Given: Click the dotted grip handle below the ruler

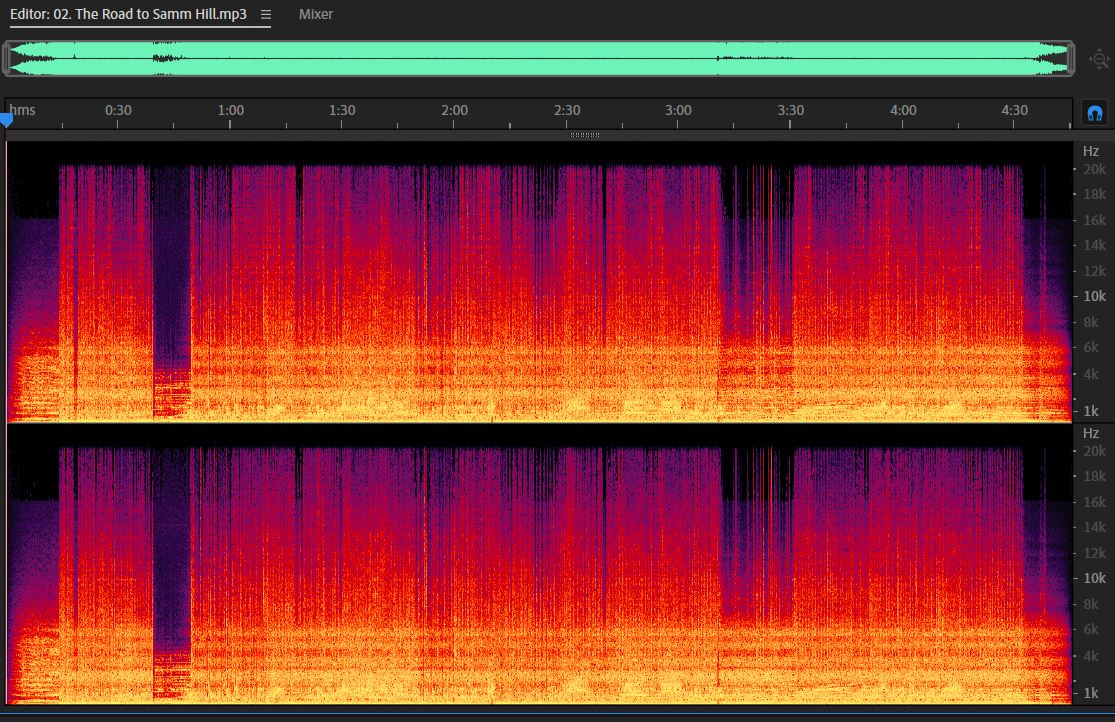Looking at the screenshot, I should (585, 134).
